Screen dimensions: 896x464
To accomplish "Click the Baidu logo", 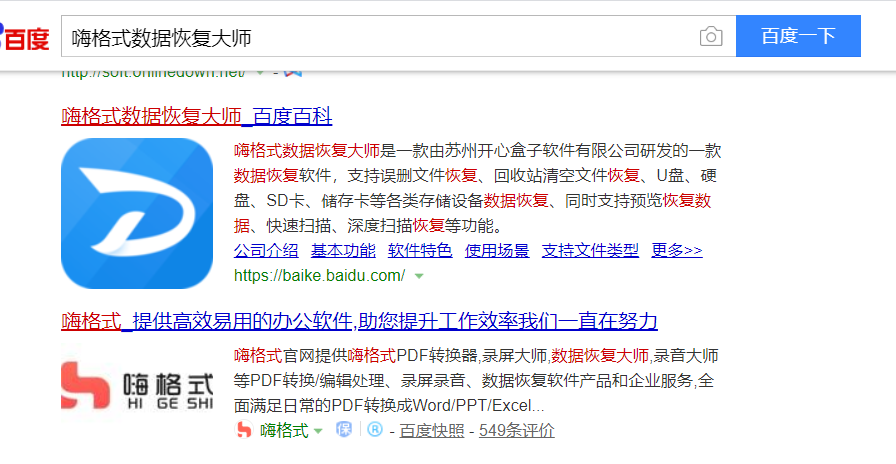I will pyautogui.click(x=25, y=38).
